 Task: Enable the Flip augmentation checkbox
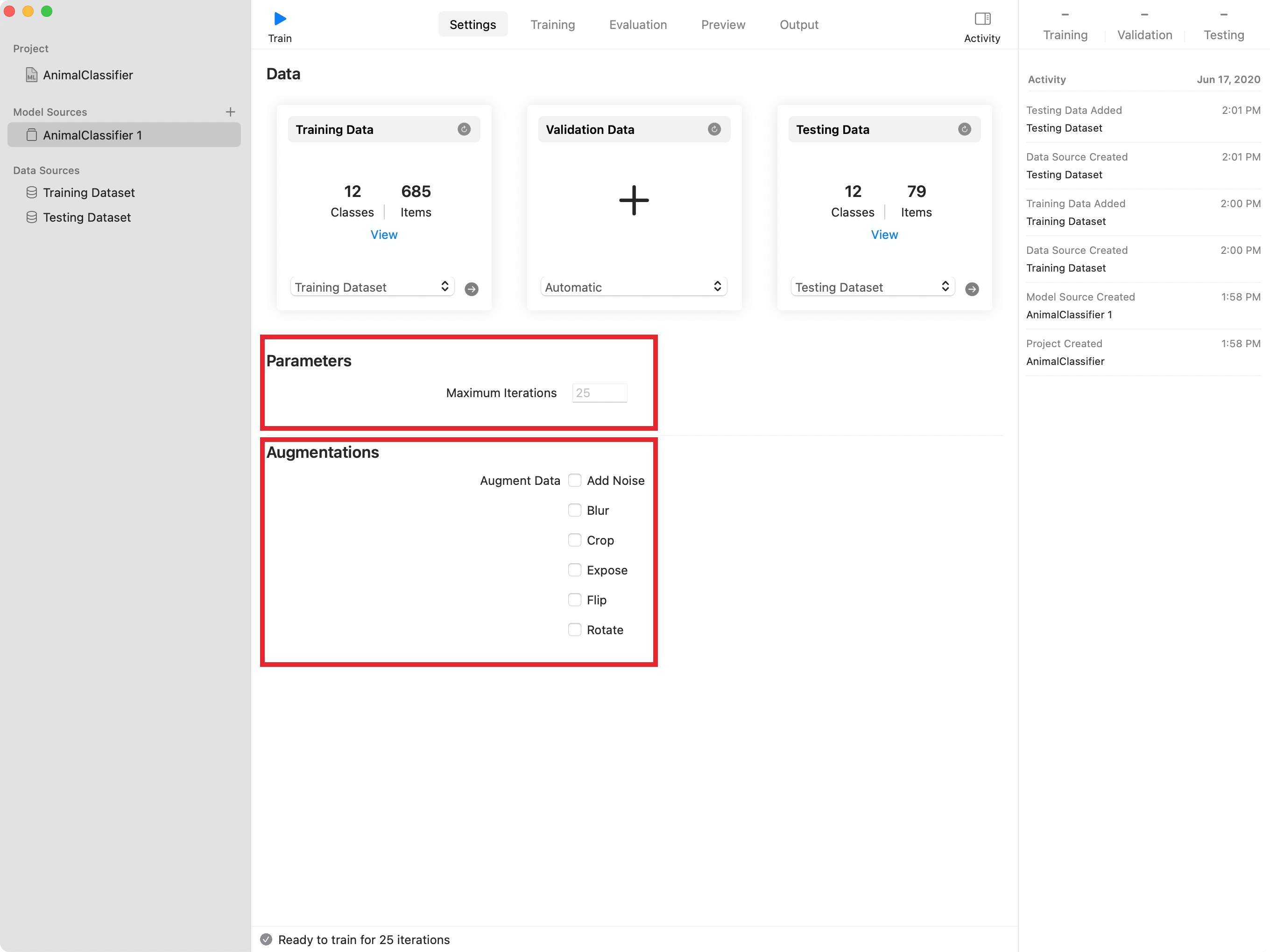574,600
